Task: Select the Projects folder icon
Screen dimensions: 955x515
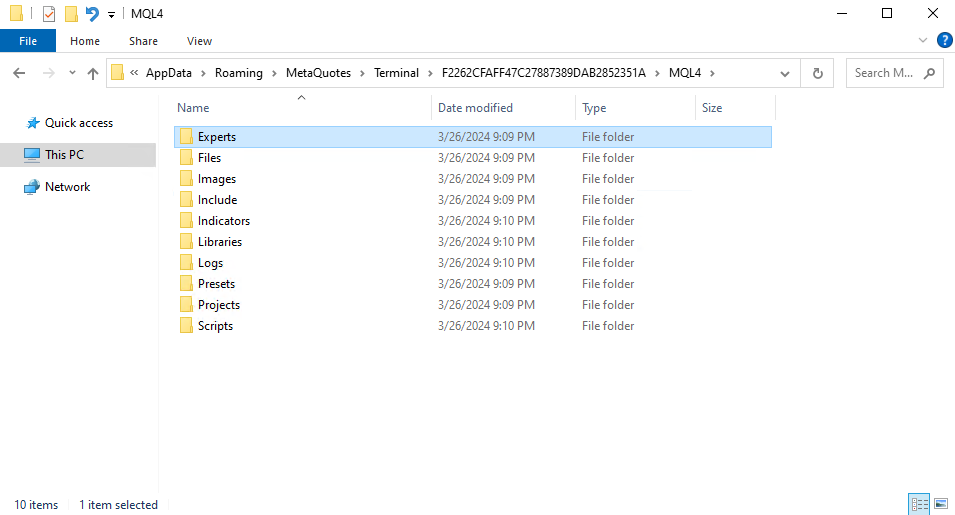Action: tap(186, 305)
